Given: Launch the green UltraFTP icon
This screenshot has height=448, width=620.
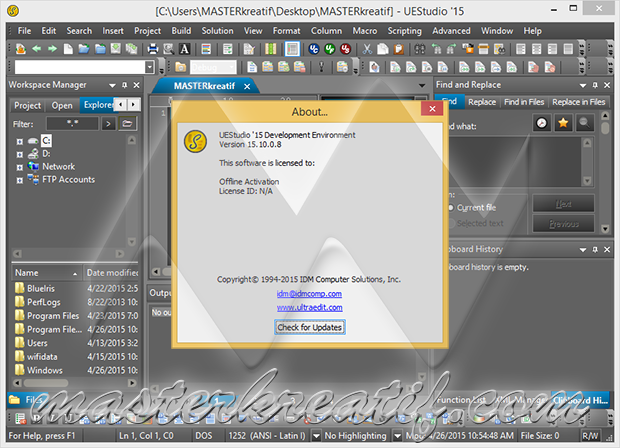Looking at the screenshot, I should [x=330, y=49].
